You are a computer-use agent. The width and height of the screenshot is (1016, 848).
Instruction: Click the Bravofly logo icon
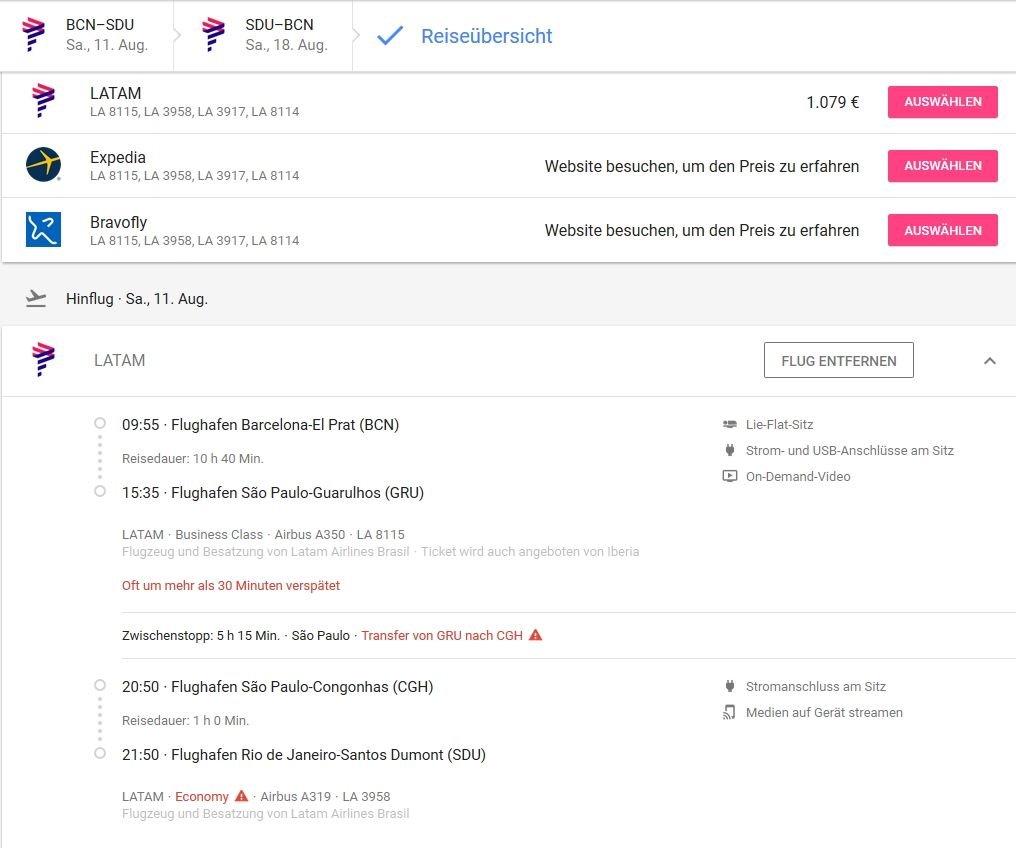(x=43, y=229)
